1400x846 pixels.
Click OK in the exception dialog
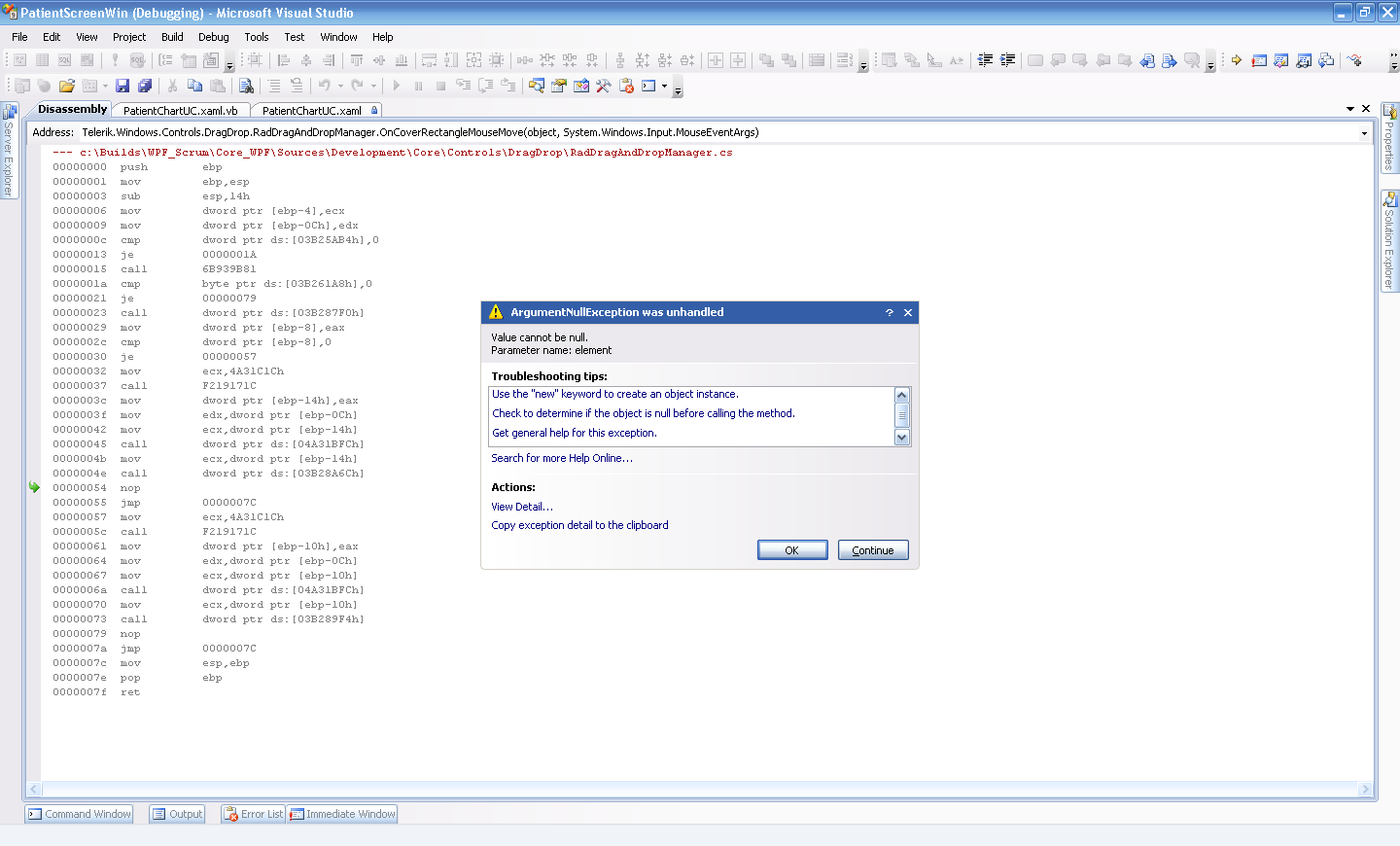(792, 550)
